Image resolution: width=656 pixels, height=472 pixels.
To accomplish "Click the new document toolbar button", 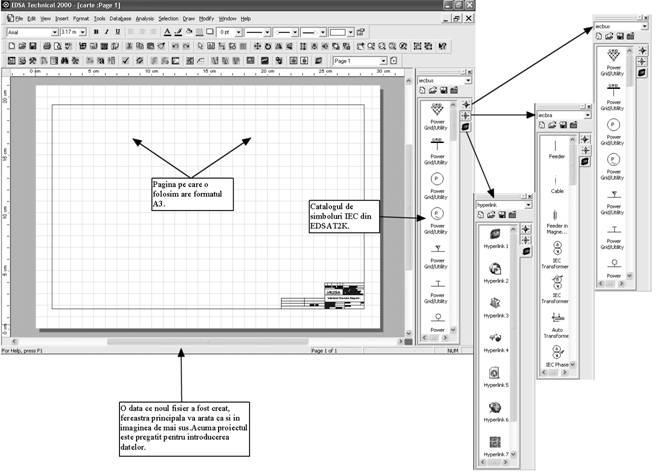I will (x=7, y=47).
